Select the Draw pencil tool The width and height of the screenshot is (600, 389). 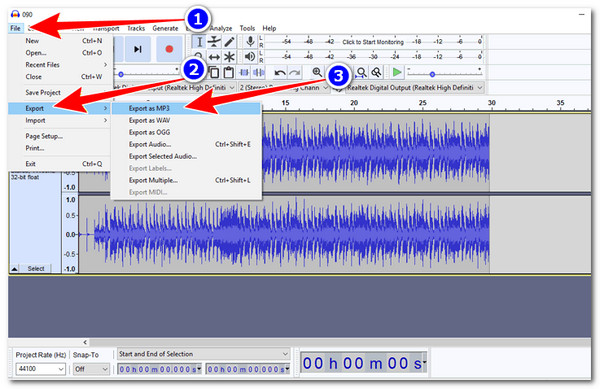tap(229, 42)
